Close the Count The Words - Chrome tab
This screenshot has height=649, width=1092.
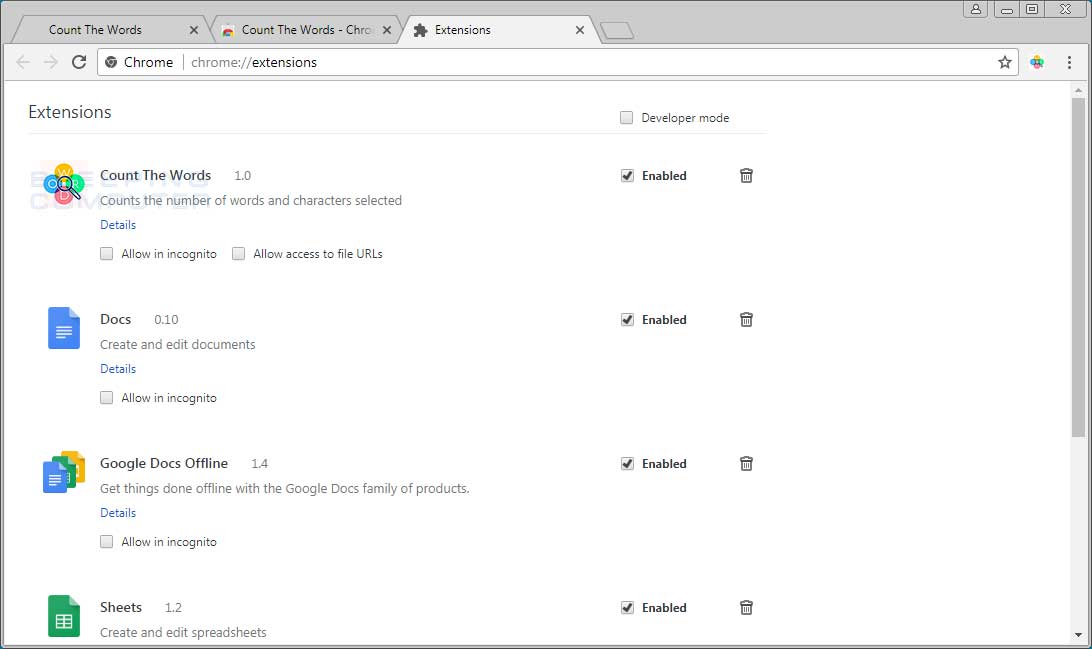(387, 30)
